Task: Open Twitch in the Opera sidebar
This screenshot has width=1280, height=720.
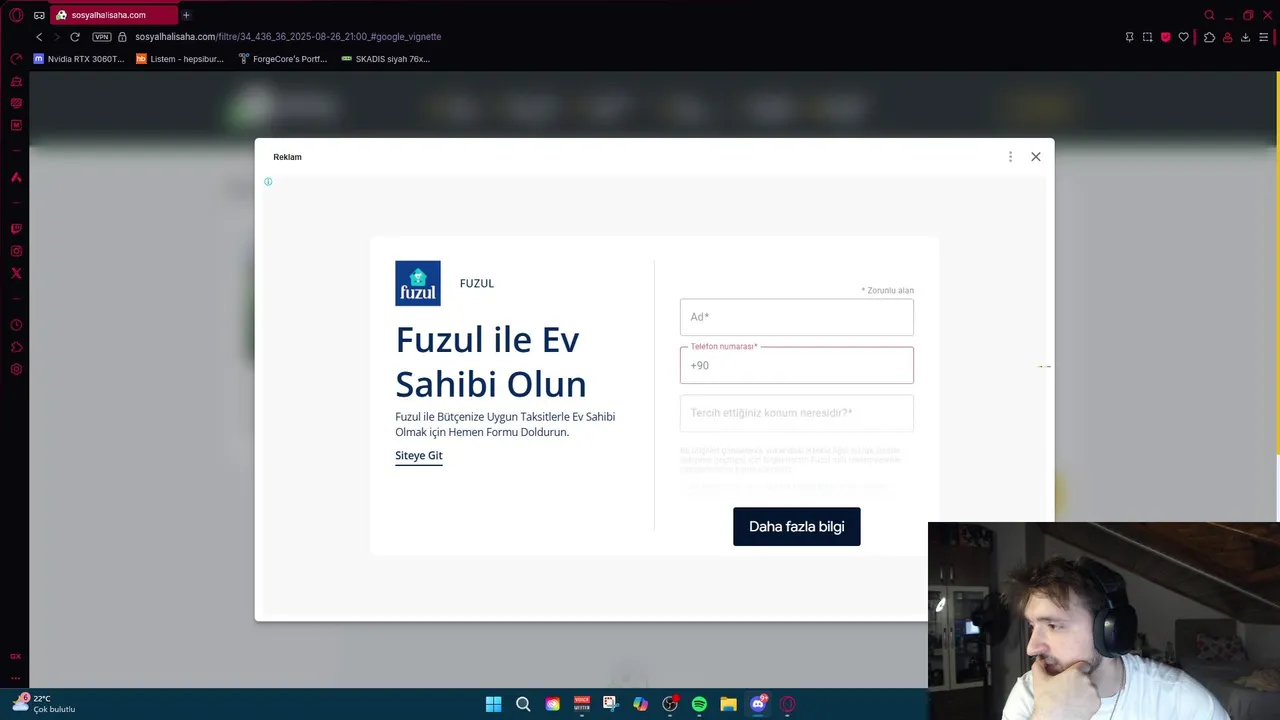Action: coord(16,229)
